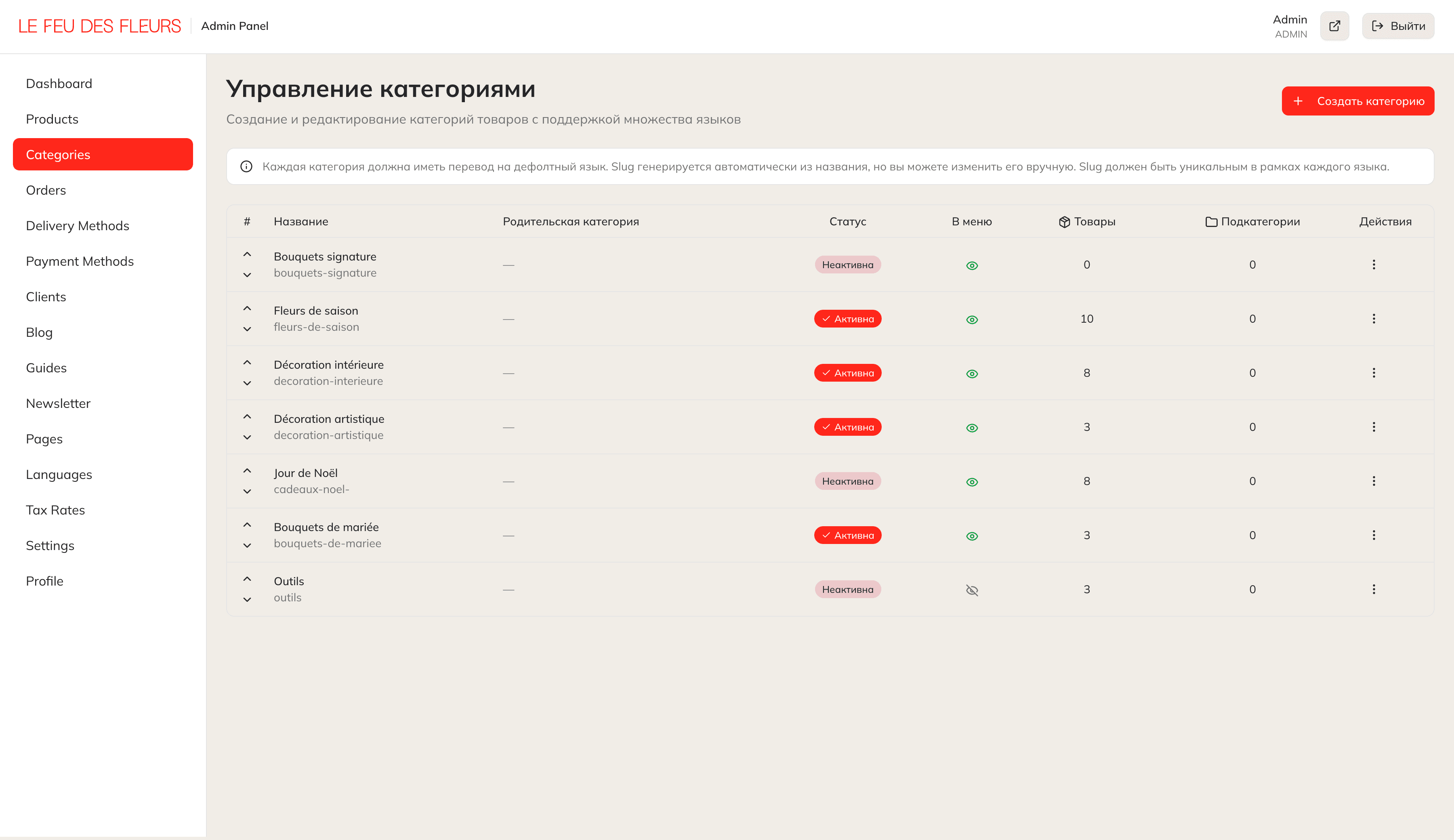Image resolution: width=1454 pixels, height=840 pixels.
Task: Move Bouquets signature down with chevron
Action: 248,275
